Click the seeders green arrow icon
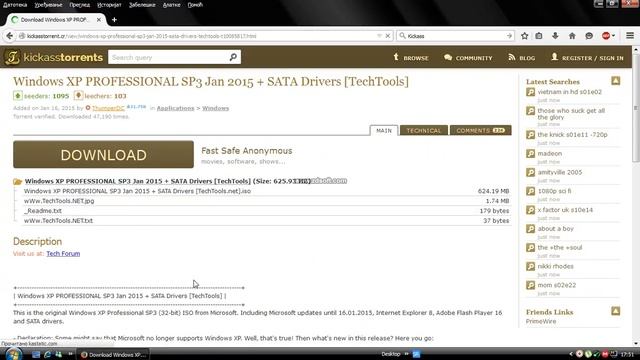The width and height of the screenshot is (640, 360). click(18, 96)
